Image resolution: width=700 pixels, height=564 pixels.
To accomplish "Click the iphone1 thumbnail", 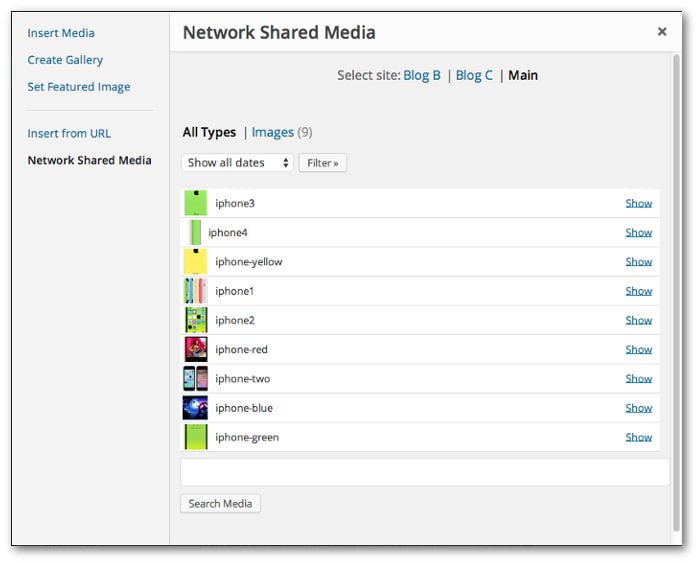I will pyautogui.click(x=196, y=291).
